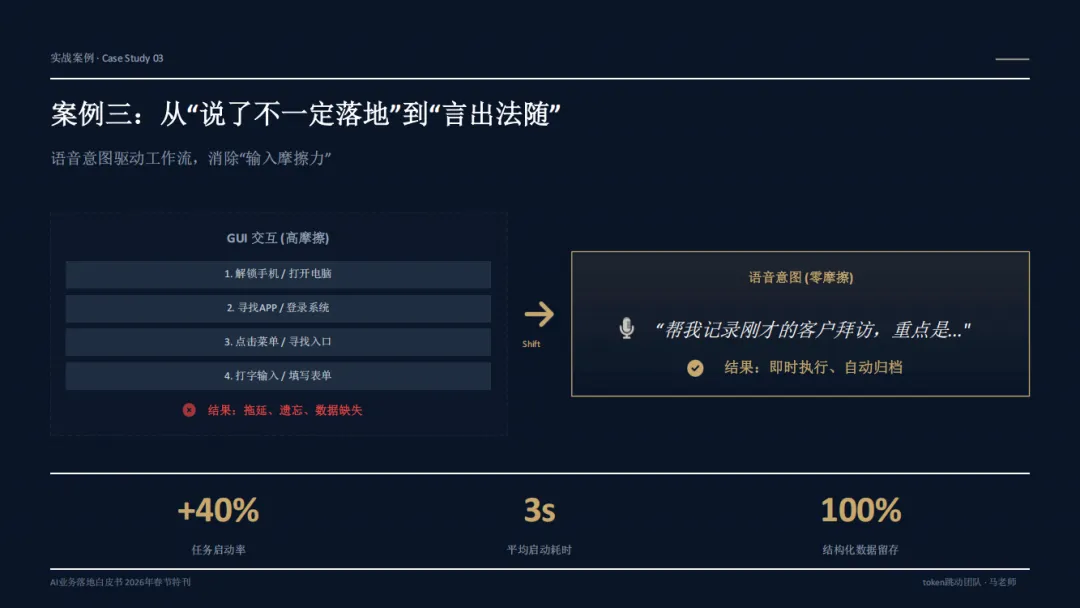Click the 实战案例 Case Study 03 label
The image size is (1080, 608).
107,59
